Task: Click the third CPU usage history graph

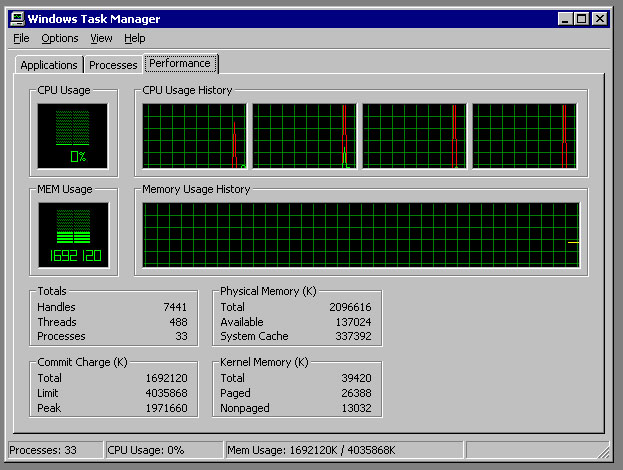Action: tap(414, 136)
